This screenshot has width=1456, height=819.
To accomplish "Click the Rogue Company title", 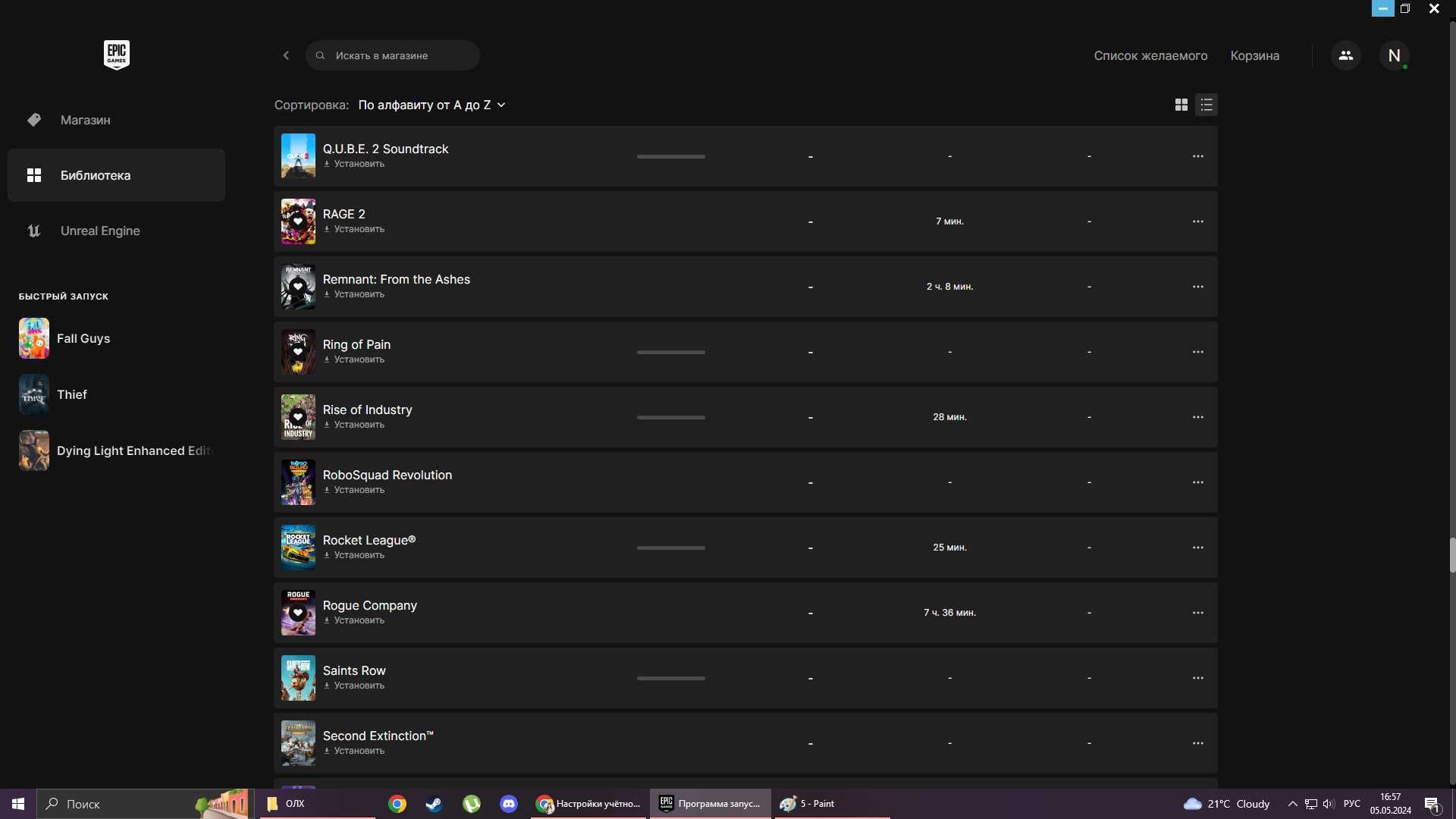I will (x=370, y=605).
